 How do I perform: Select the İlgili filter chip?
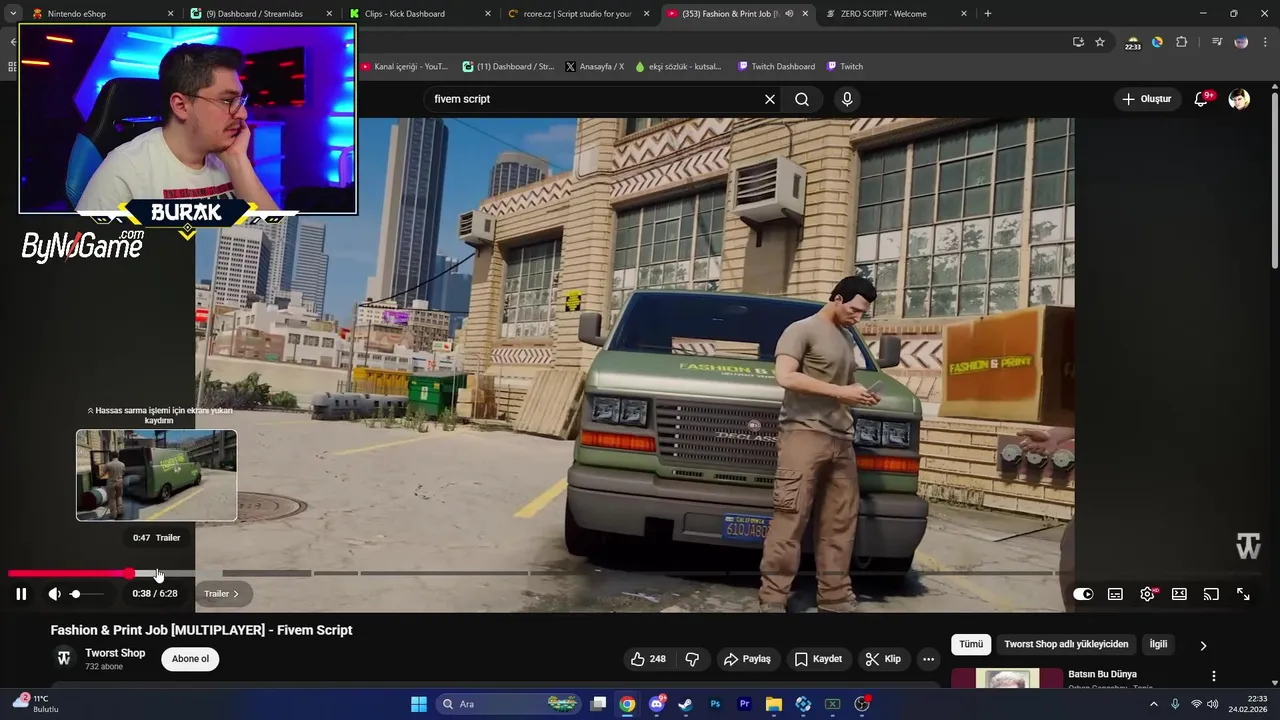(x=1158, y=645)
